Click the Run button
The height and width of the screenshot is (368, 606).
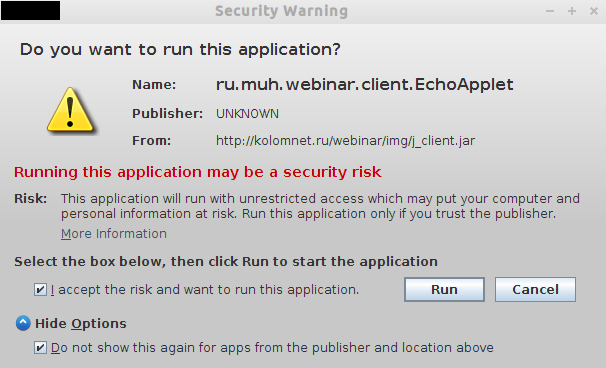click(444, 290)
